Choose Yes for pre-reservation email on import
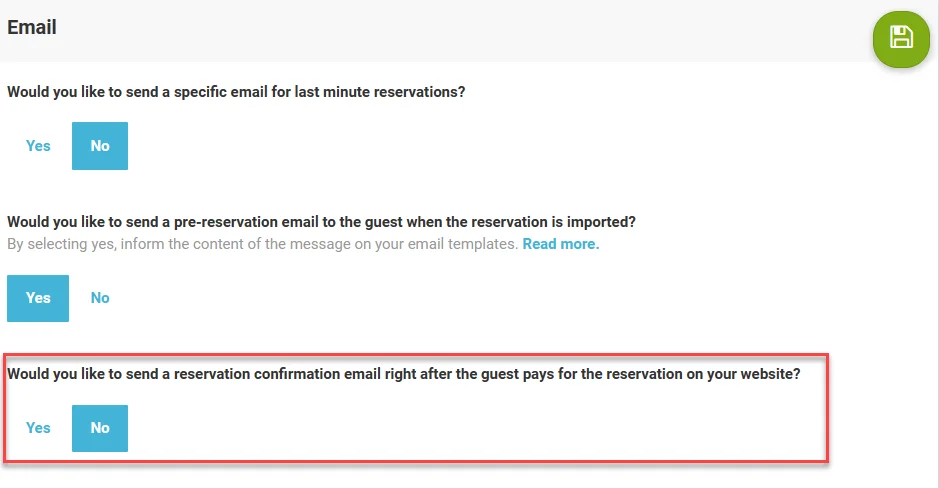Screen dimensions: 939x488 [x=38, y=298]
